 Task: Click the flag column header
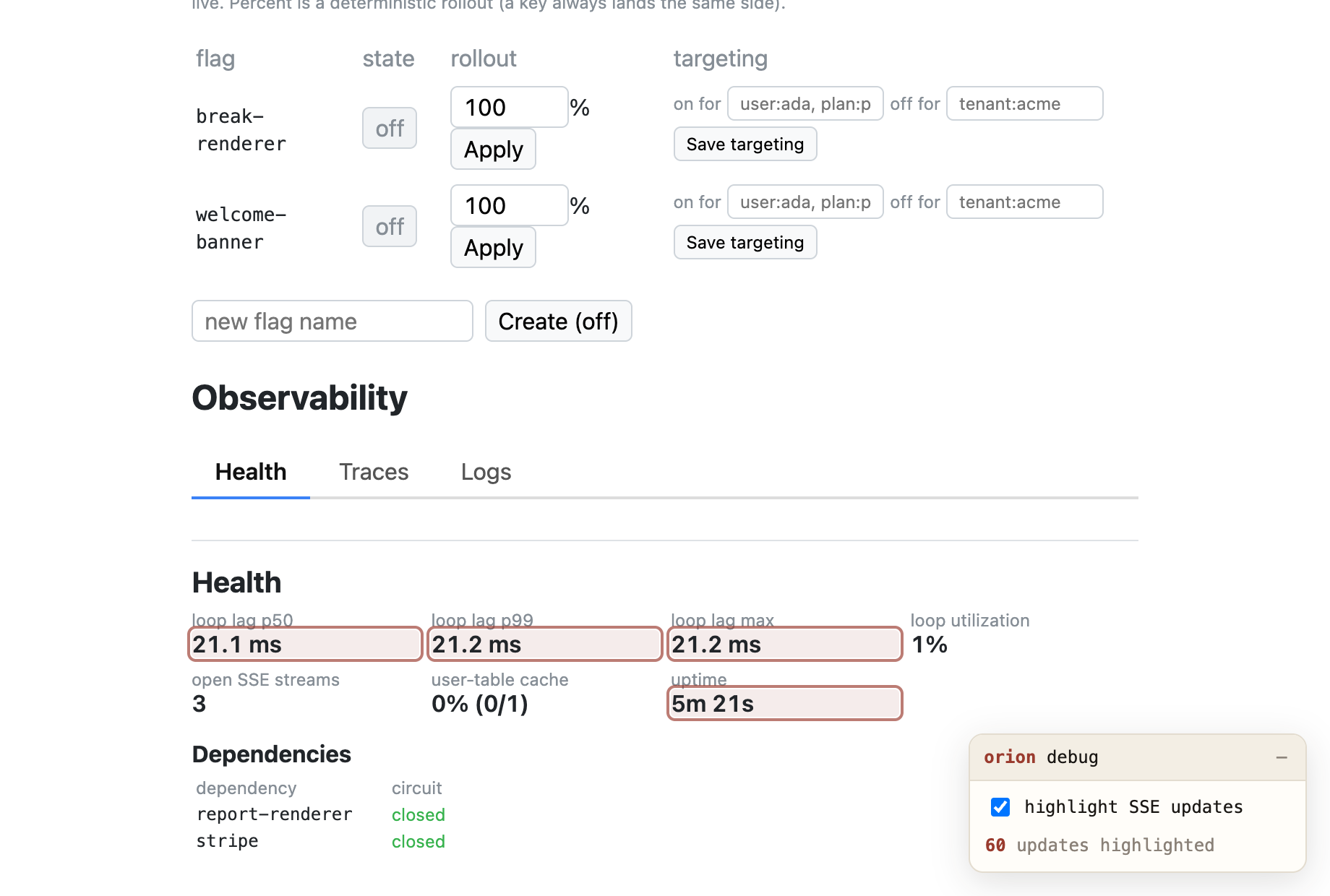pos(215,59)
